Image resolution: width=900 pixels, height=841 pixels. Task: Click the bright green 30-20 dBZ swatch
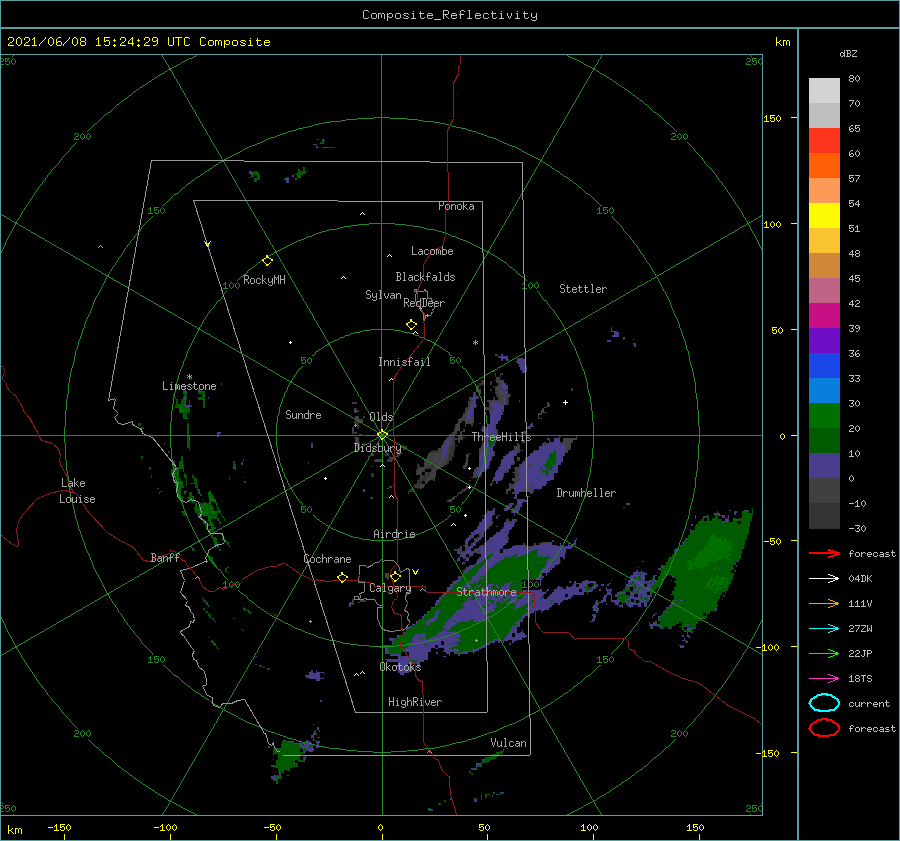point(824,416)
